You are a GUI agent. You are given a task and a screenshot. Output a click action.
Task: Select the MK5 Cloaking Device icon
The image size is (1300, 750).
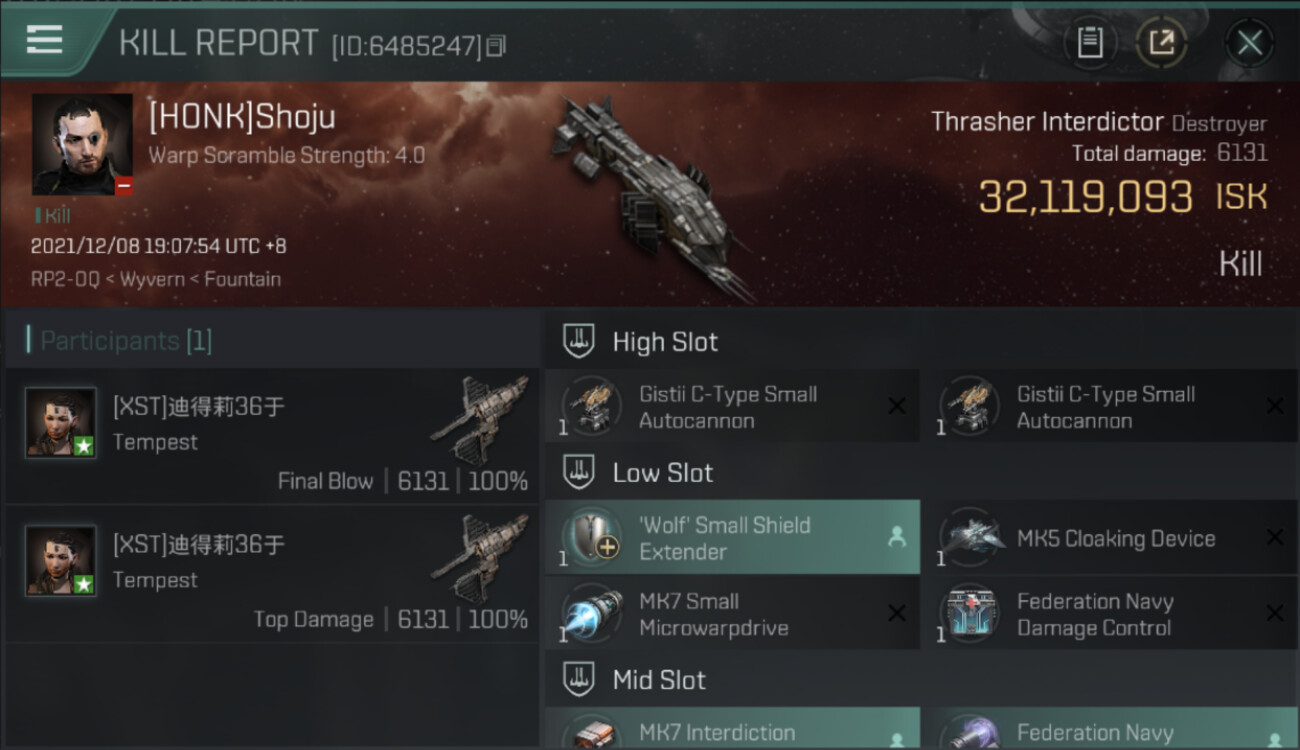coord(968,538)
